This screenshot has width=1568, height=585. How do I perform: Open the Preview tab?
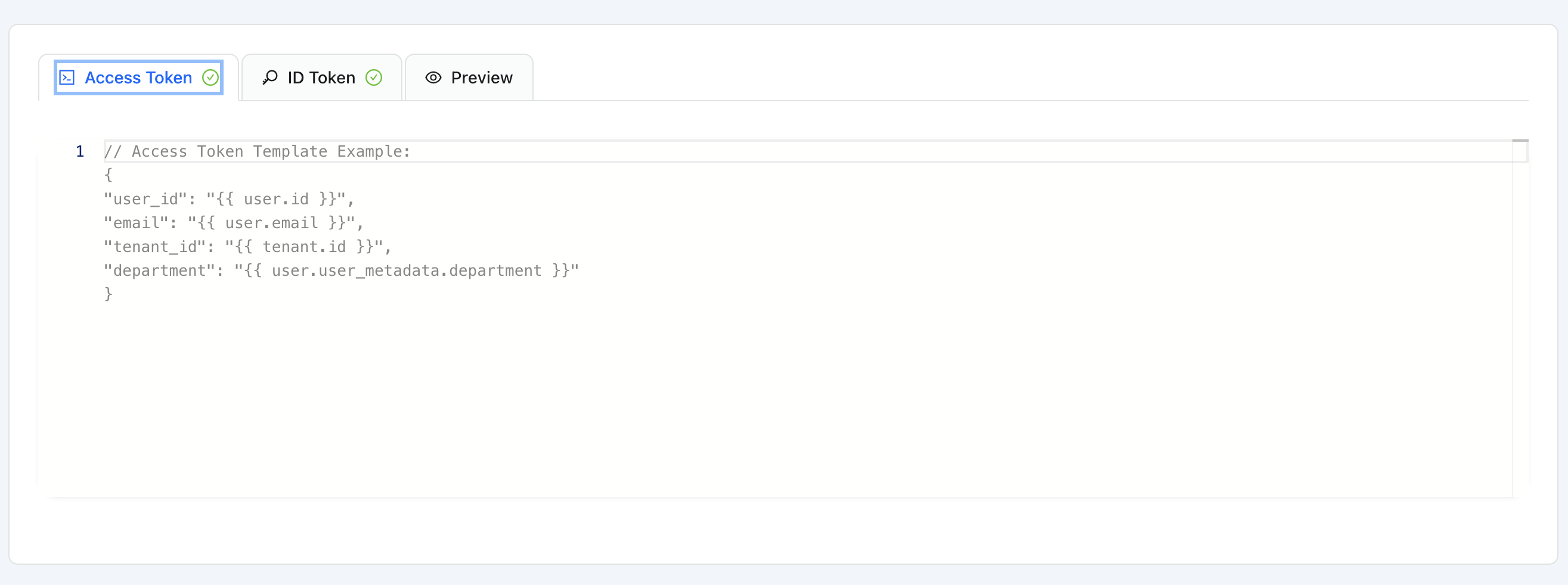[469, 78]
